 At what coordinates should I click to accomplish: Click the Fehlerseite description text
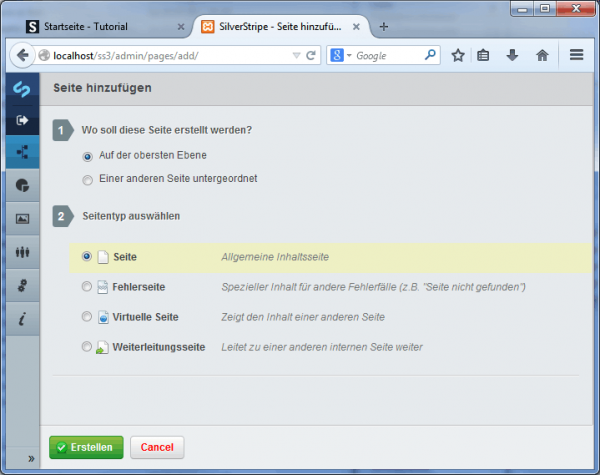click(x=373, y=287)
